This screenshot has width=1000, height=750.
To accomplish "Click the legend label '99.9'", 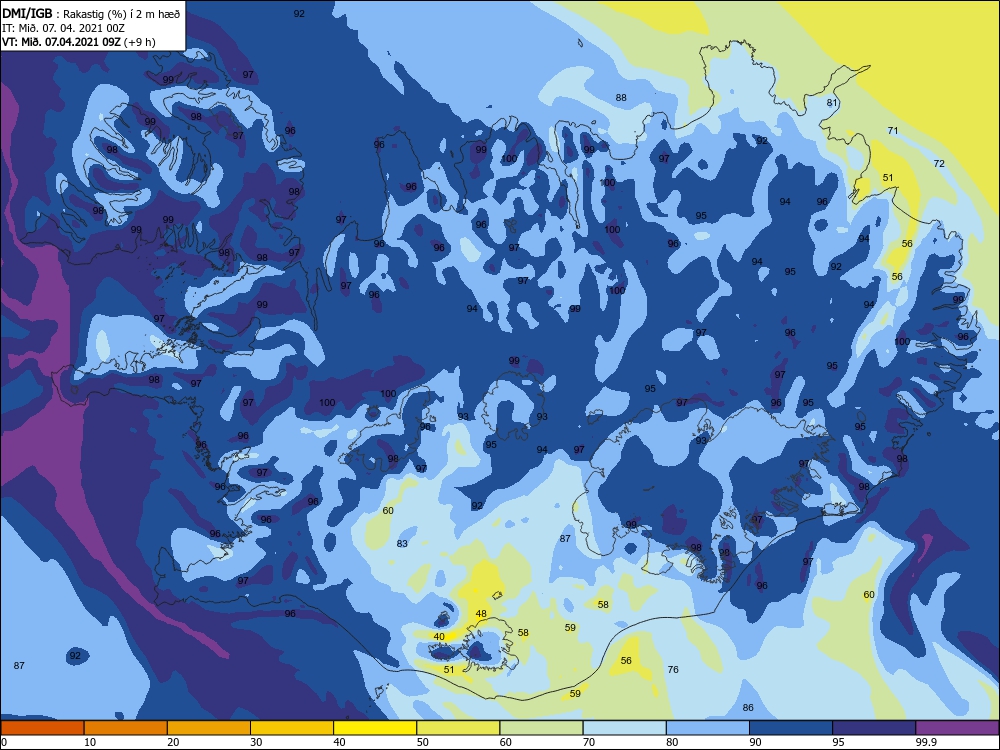I will (926, 742).
